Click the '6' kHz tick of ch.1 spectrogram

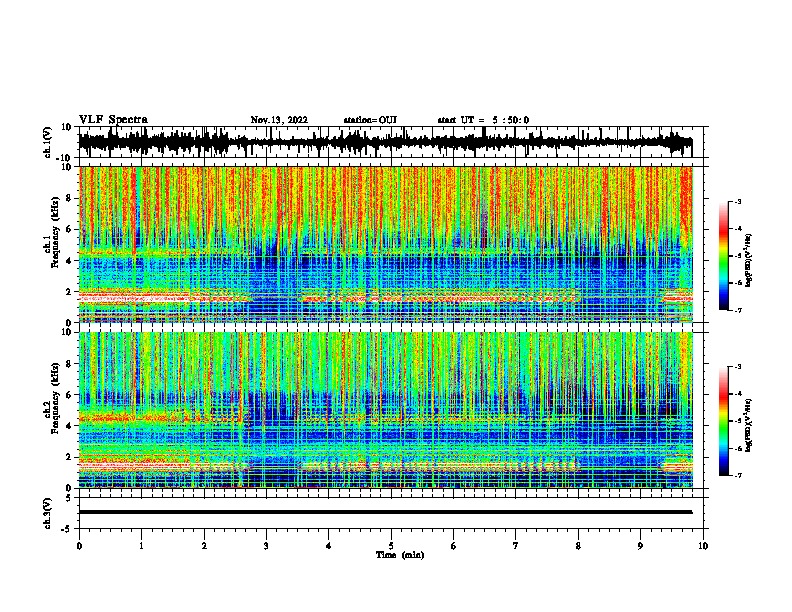coord(69,229)
